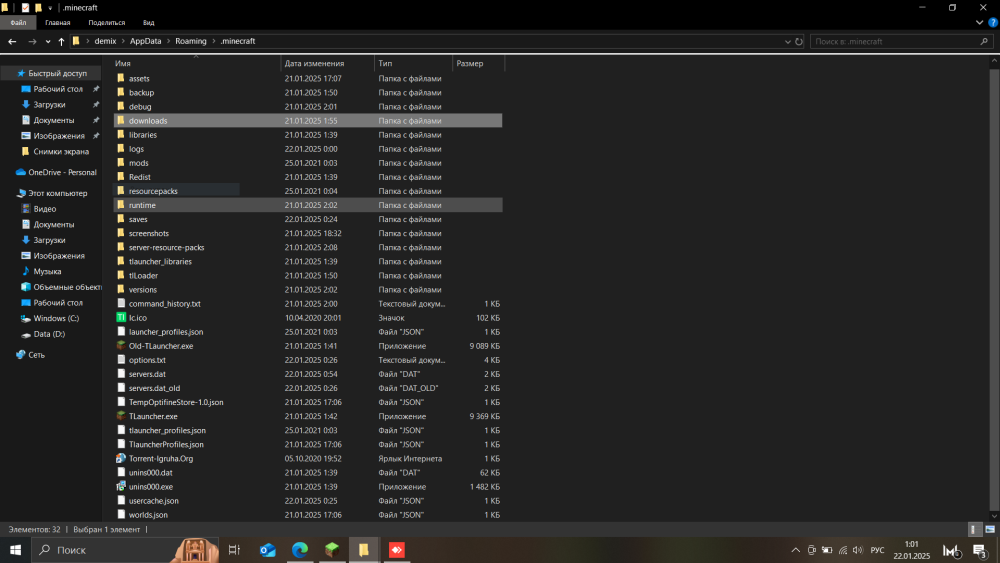This screenshot has width=1000, height=563.
Task: Refresh the .minecraft folder view
Action: [x=798, y=41]
